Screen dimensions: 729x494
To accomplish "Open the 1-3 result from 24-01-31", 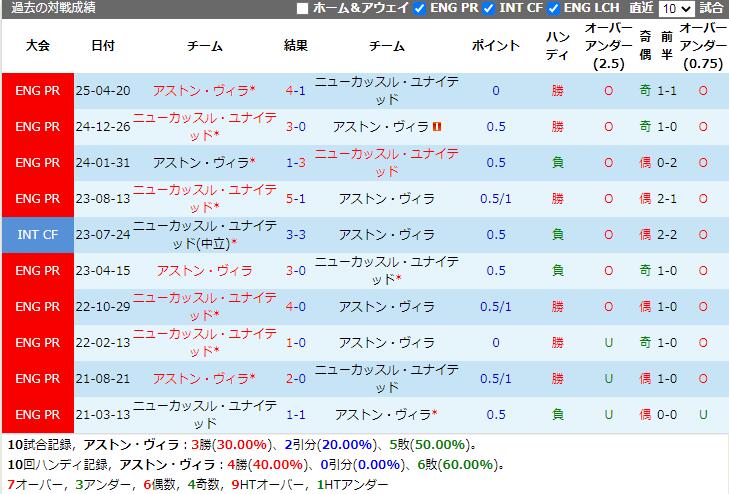I will [296, 163].
